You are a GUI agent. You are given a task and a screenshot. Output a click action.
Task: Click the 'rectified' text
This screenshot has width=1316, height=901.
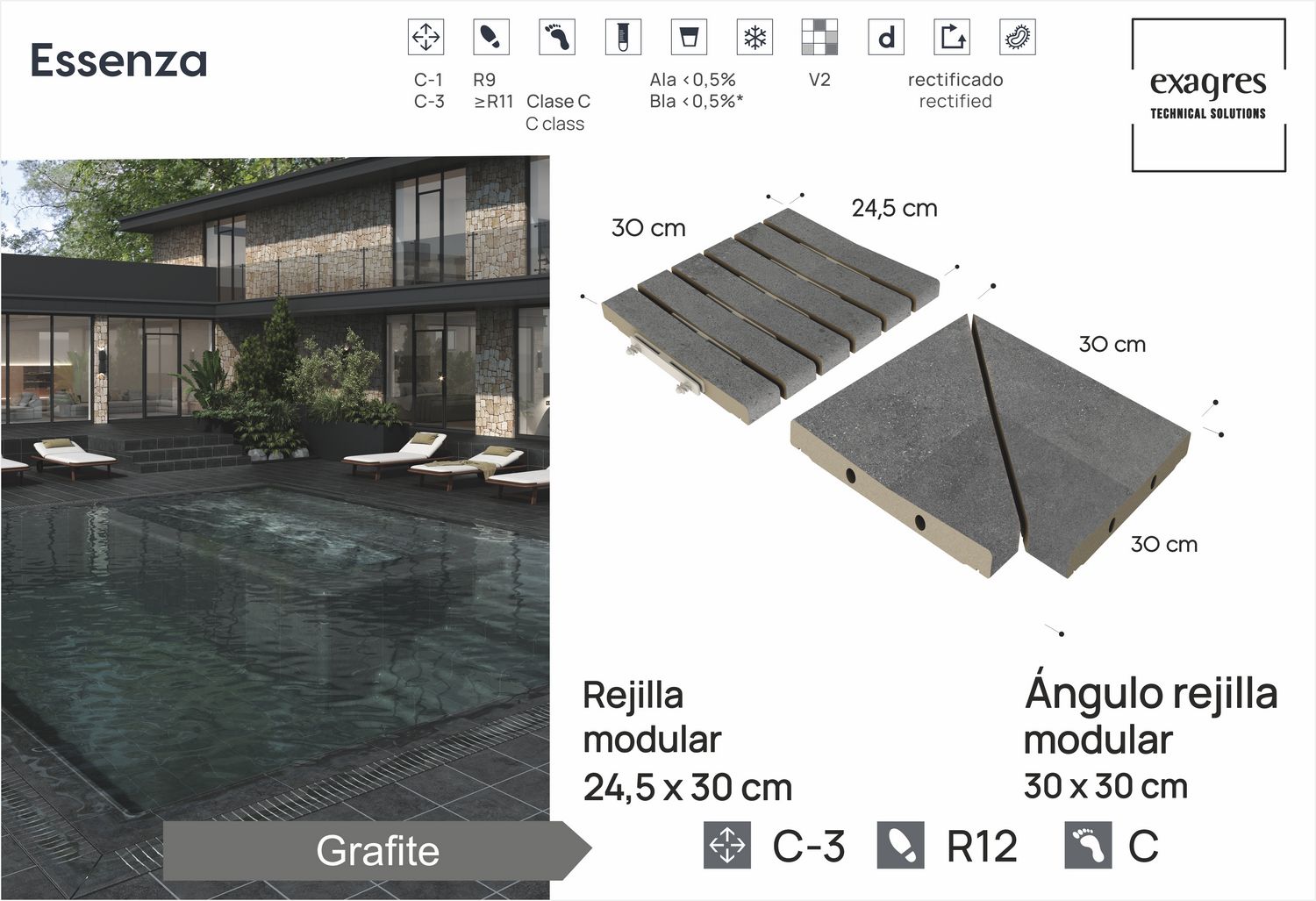point(955,102)
